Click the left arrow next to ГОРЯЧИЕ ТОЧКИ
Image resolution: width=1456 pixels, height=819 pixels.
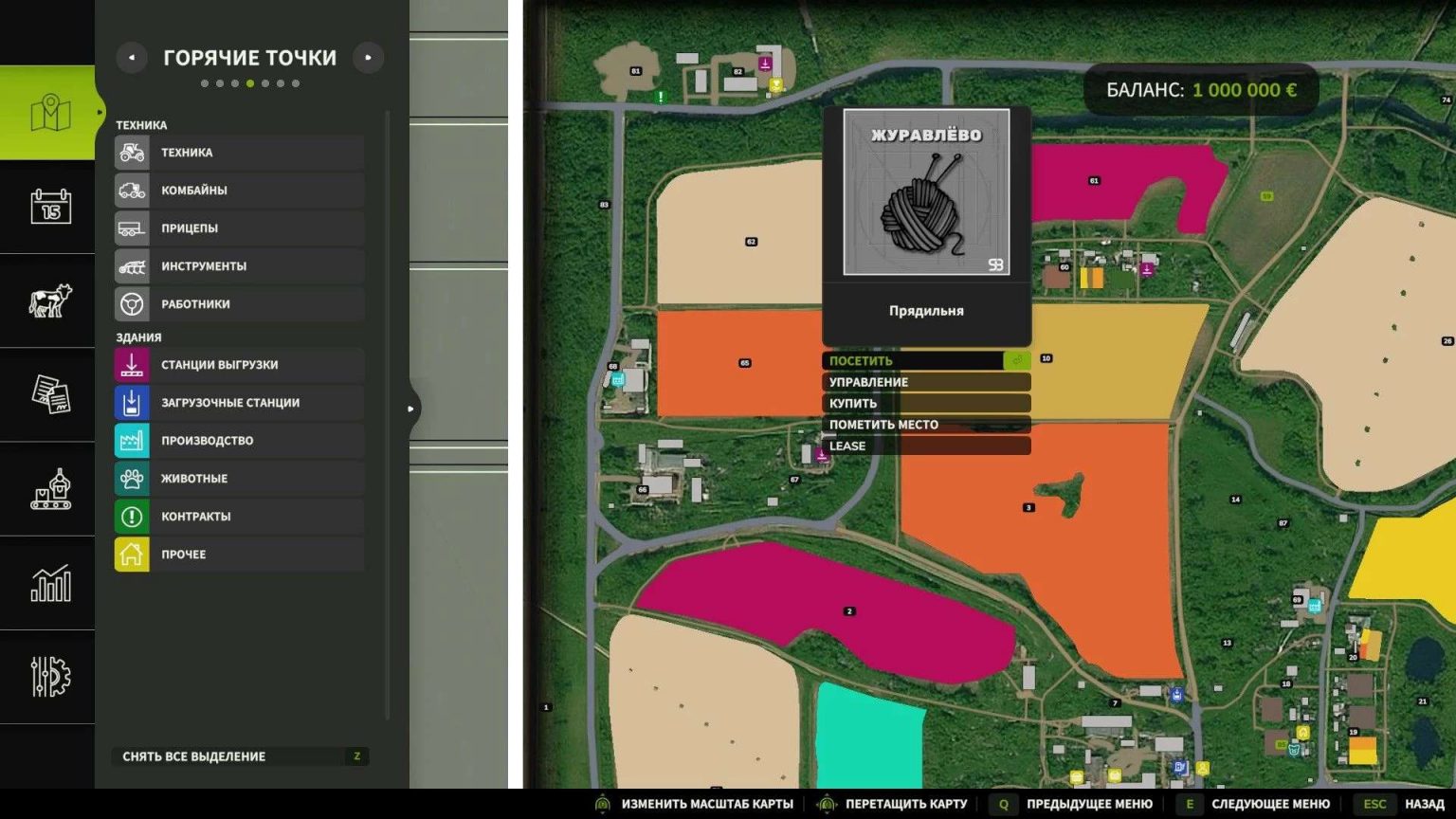coord(131,57)
